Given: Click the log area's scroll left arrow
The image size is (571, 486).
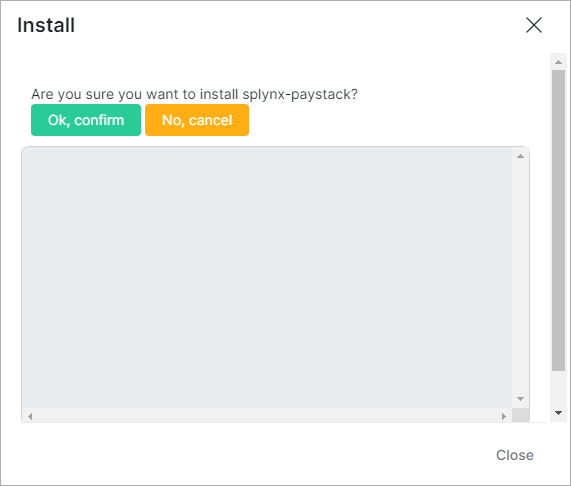Looking at the screenshot, I should coord(30,416).
